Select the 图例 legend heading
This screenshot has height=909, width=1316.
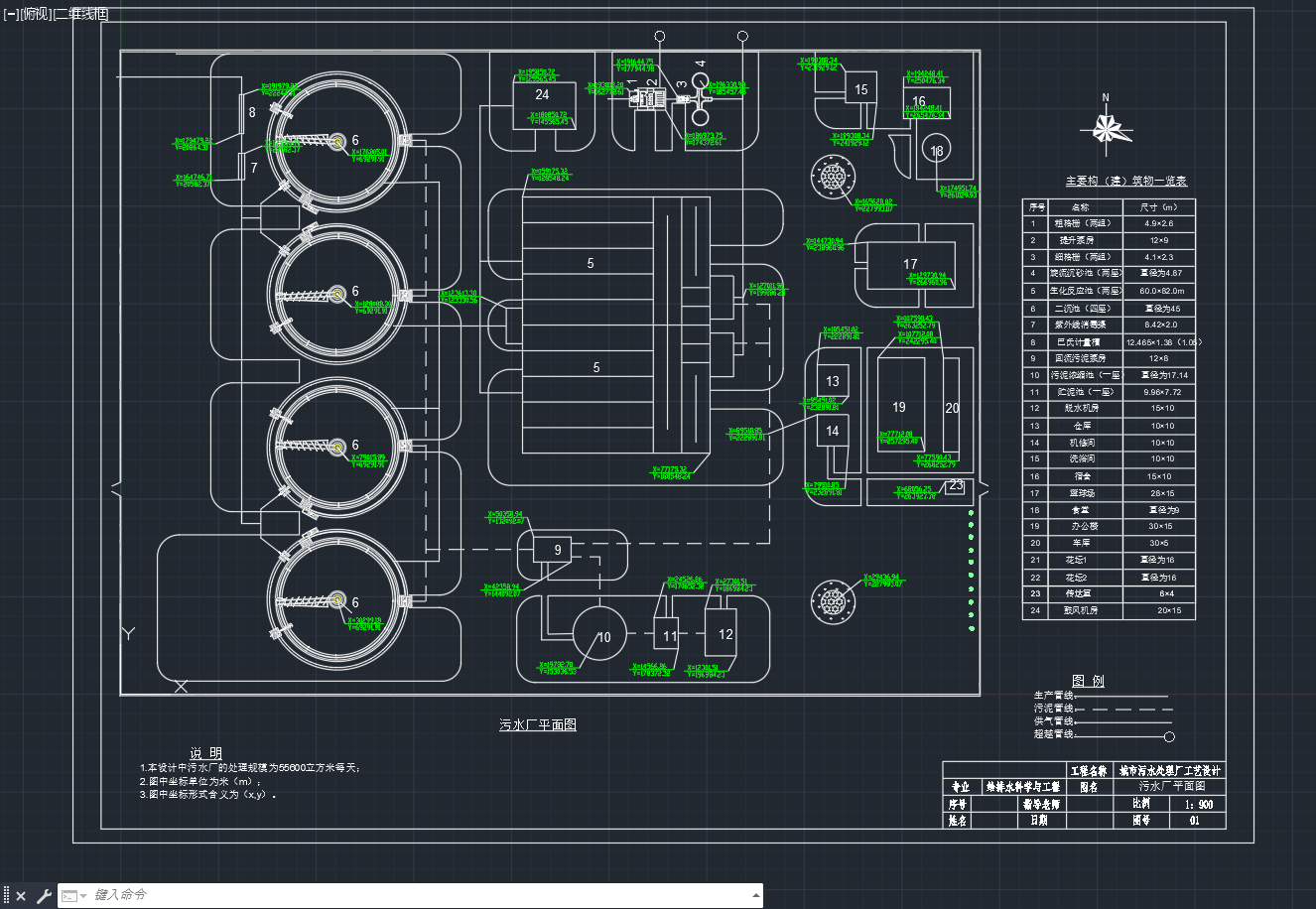point(1088,681)
